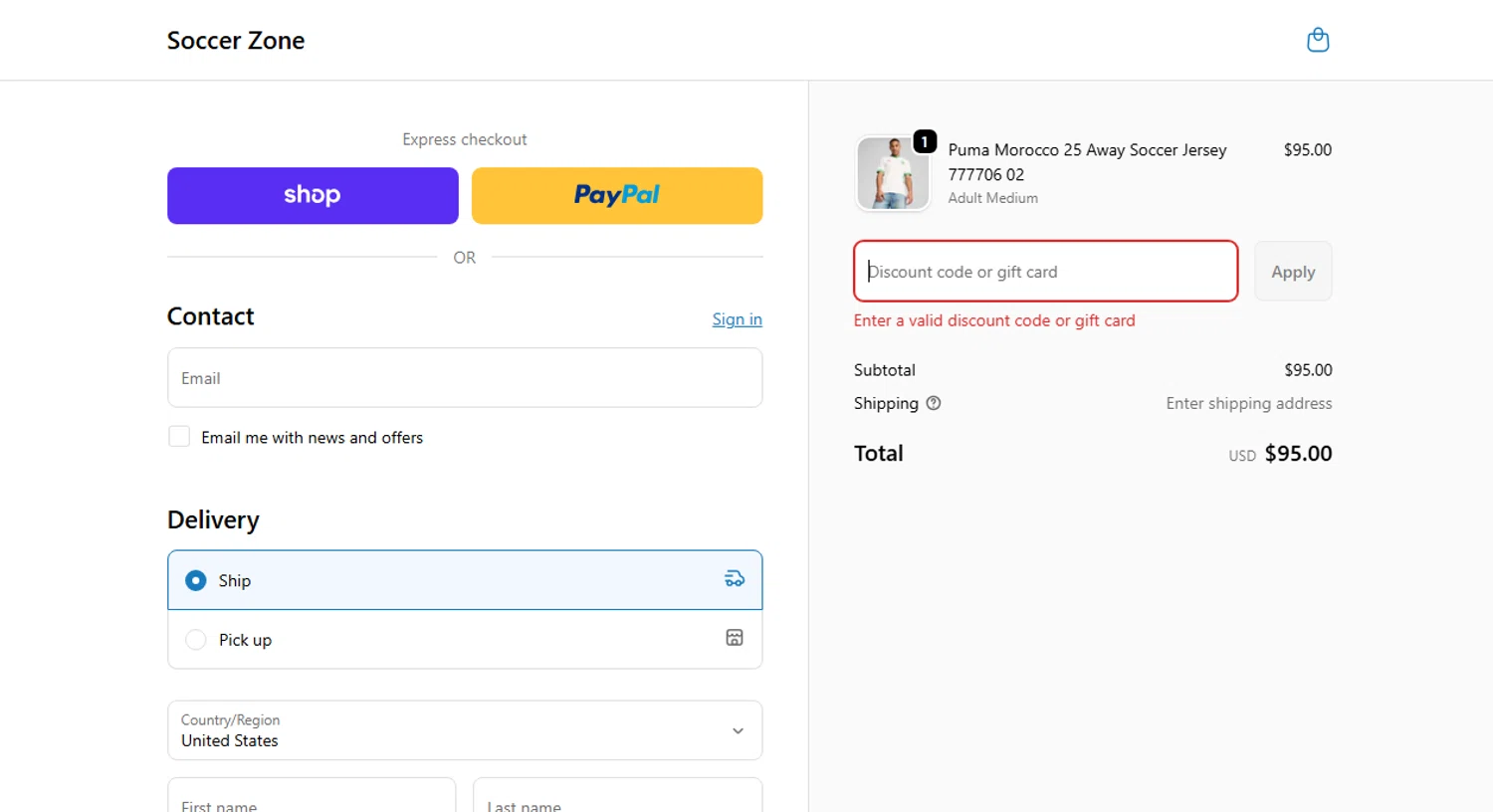Screen dimensions: 1493x812
Task: Click the Adult Medium variant text
Action: click(992, 198)
